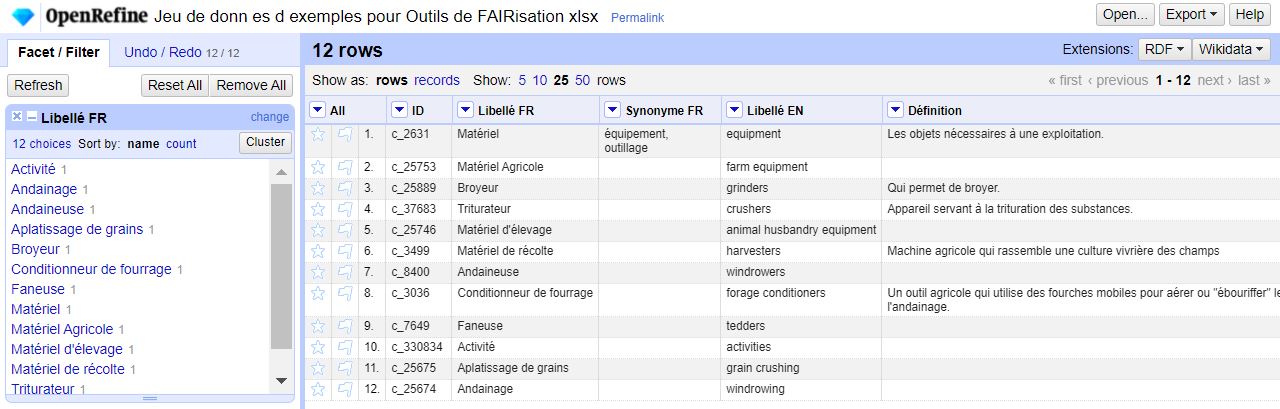
Task: Open the Permalink link
Action: pyautogui.click(x=637, y=18)
